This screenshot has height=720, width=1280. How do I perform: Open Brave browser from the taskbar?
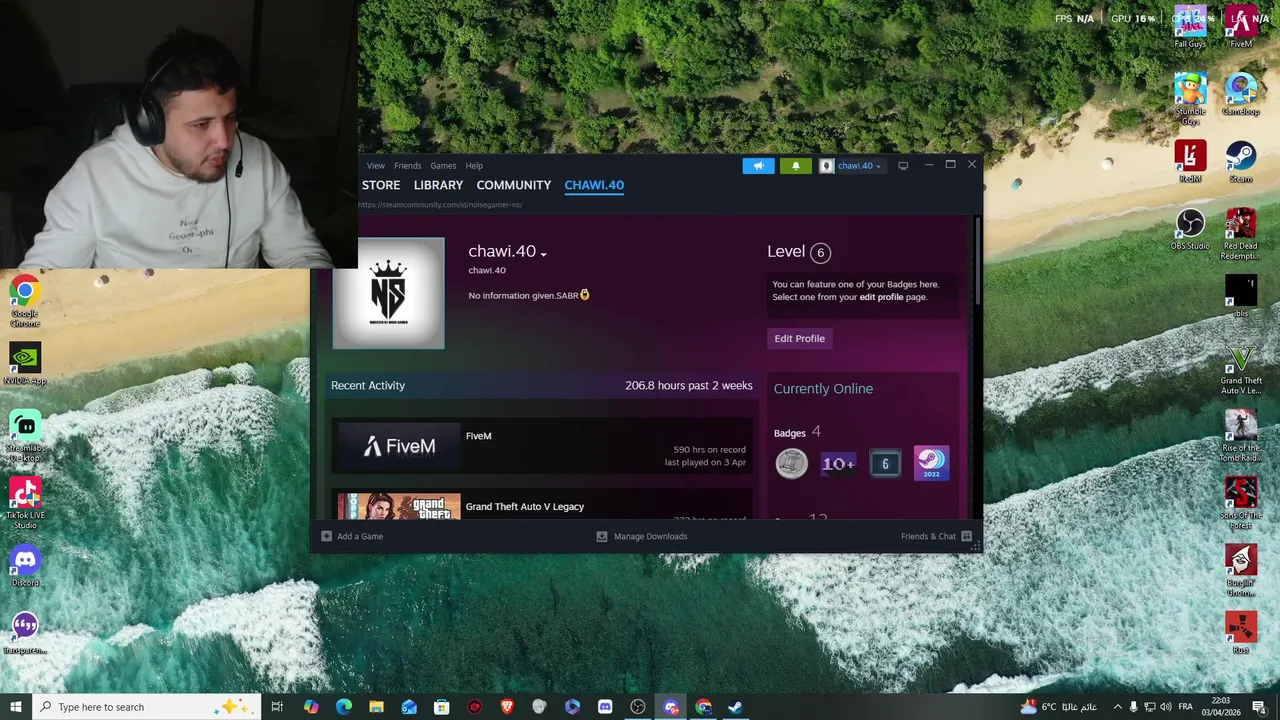[x=507, y=707]
